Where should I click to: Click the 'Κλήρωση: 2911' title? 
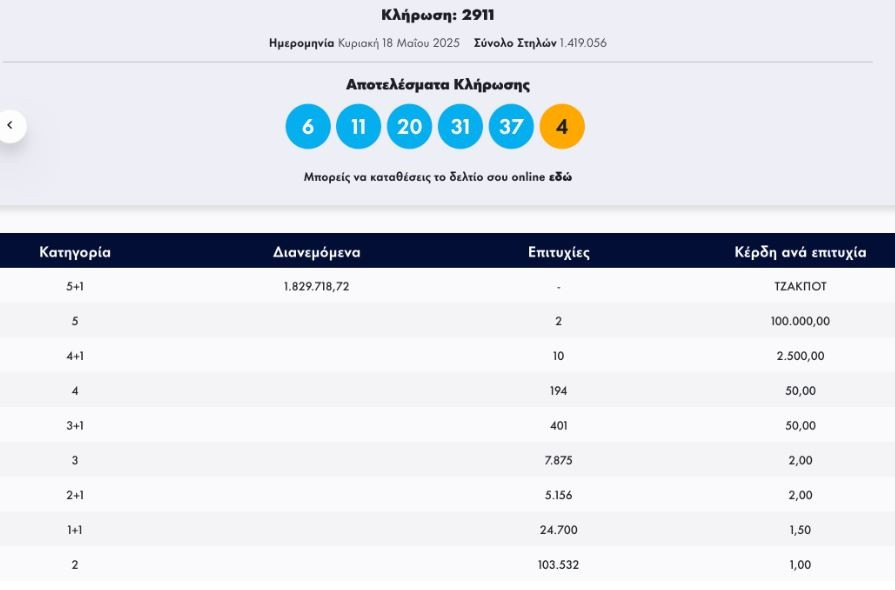coord(438,15)
